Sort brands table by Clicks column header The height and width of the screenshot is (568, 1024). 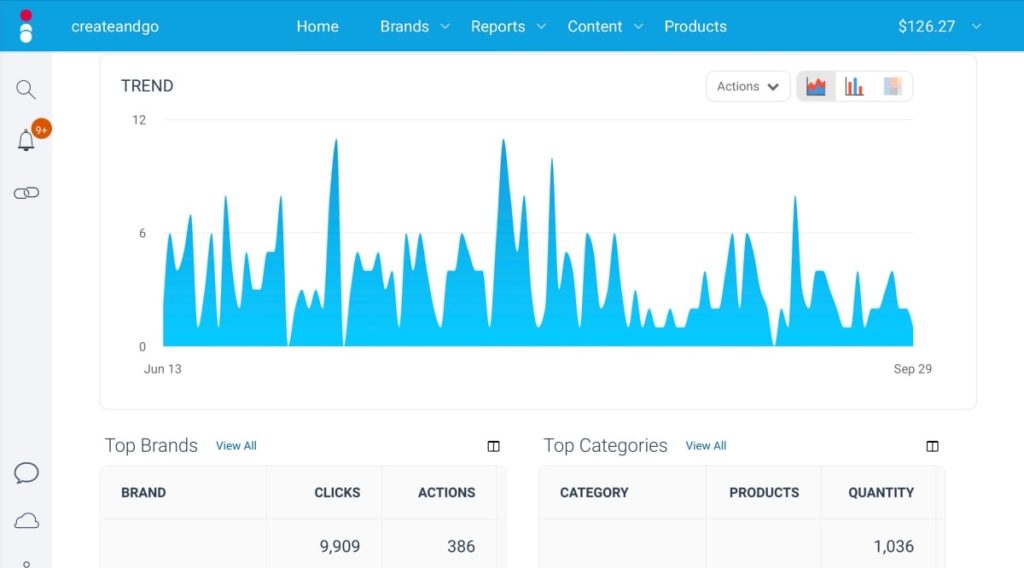click(337, 492)
